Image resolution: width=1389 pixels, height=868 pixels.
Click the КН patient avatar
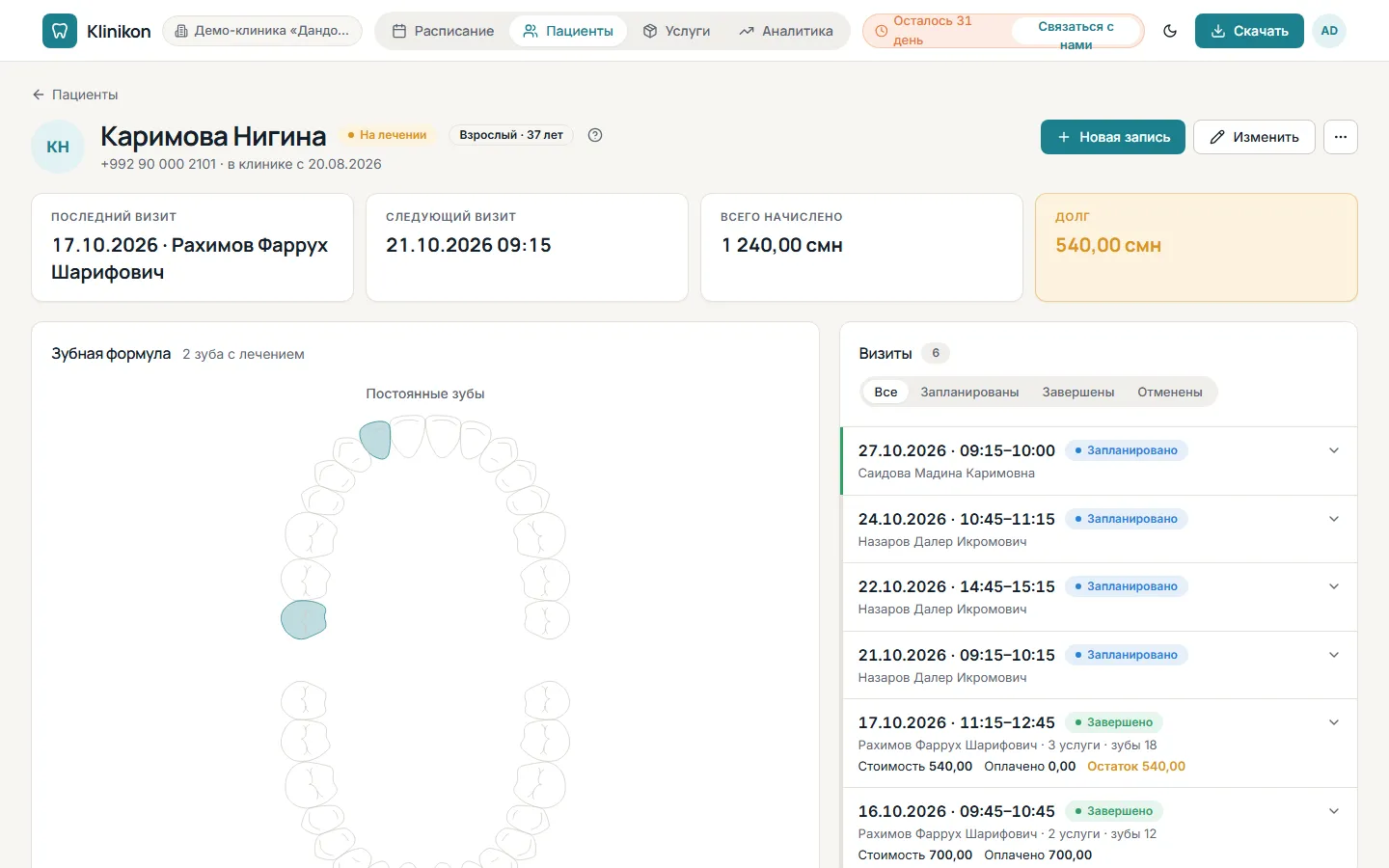(x=58, y=147)
